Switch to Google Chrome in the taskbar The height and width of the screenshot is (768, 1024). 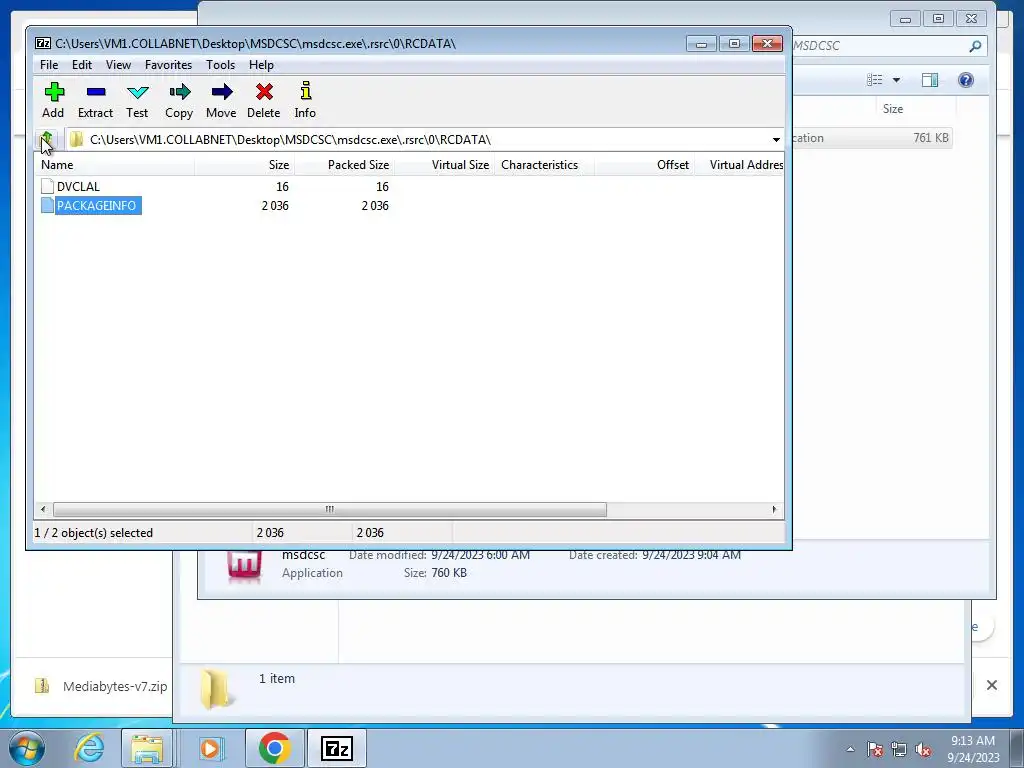pyautogui.click(x=274, y=748)
